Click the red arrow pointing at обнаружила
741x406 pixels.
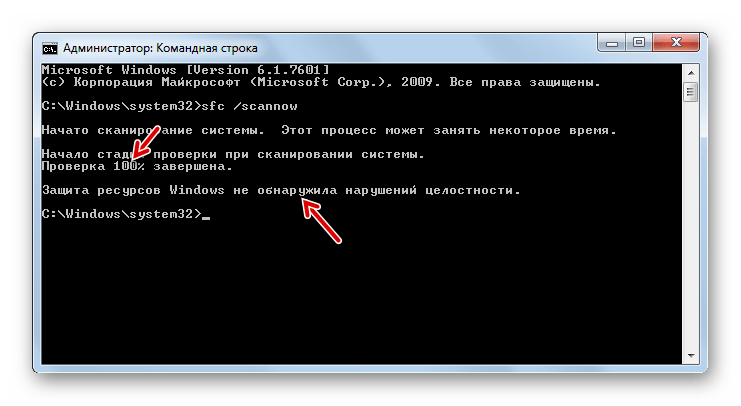tap(321, 221)
